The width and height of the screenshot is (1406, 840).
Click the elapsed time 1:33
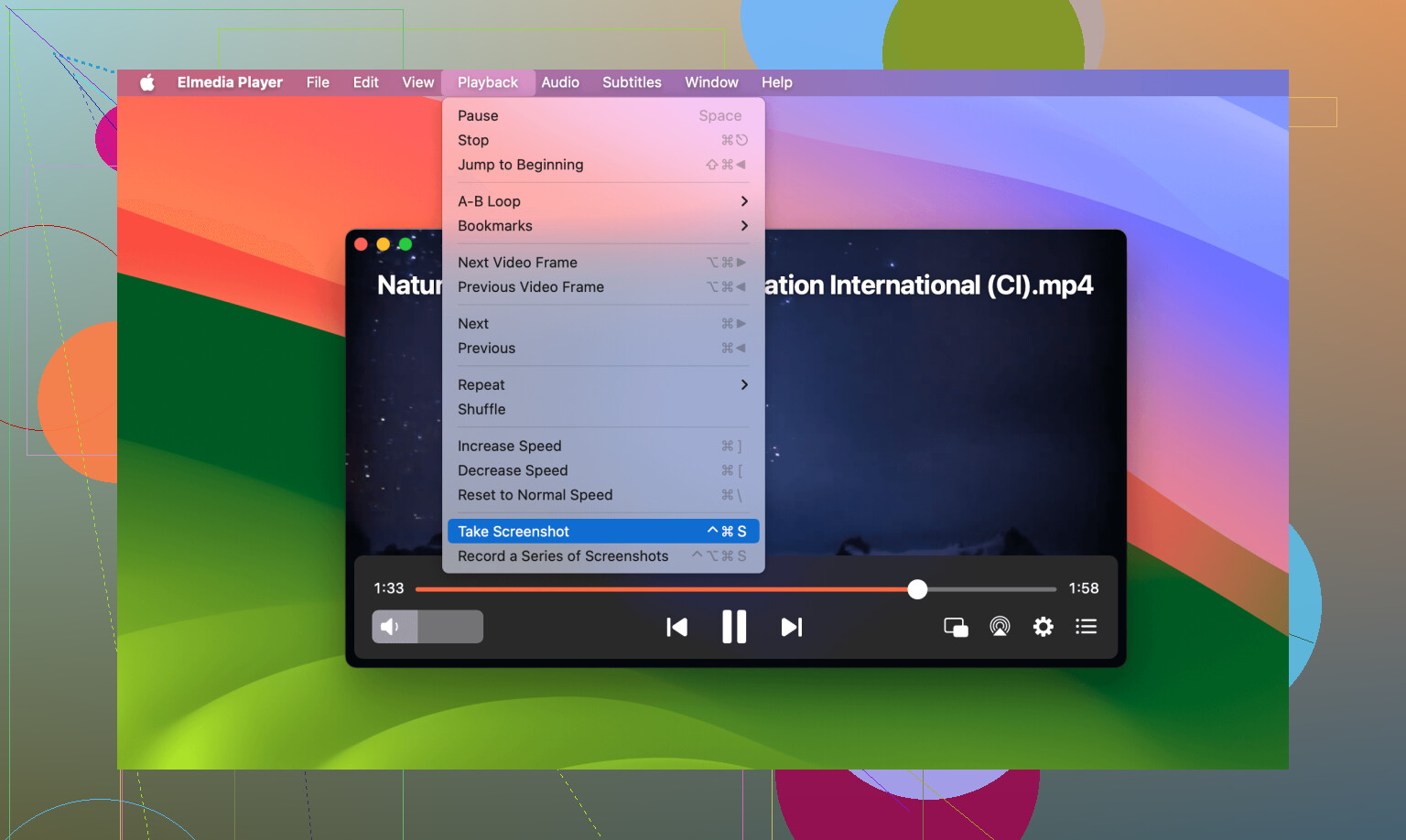389,588
